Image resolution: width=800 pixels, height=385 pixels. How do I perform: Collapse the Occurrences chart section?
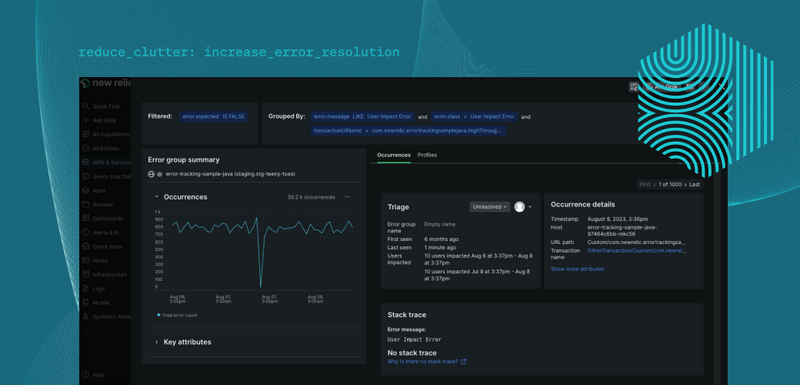157,197
